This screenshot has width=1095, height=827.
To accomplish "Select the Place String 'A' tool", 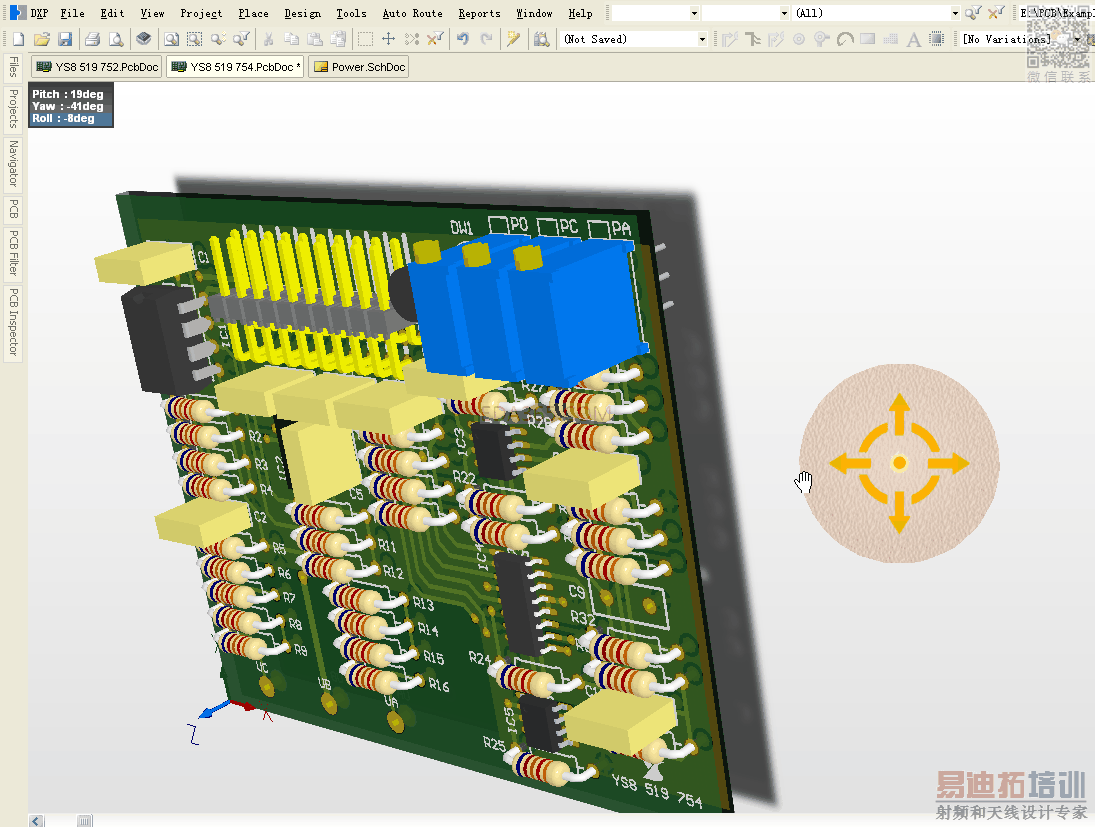I will [913, 39].
